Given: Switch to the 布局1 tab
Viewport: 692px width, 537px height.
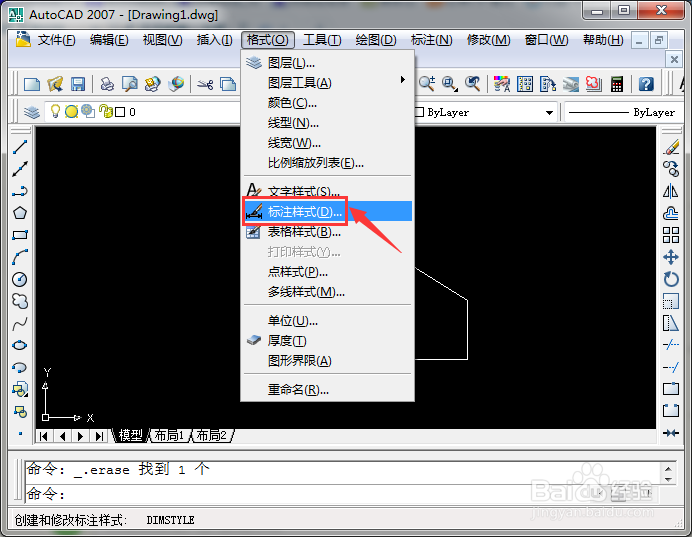Looking at the screenshot, I should [169, 436].
